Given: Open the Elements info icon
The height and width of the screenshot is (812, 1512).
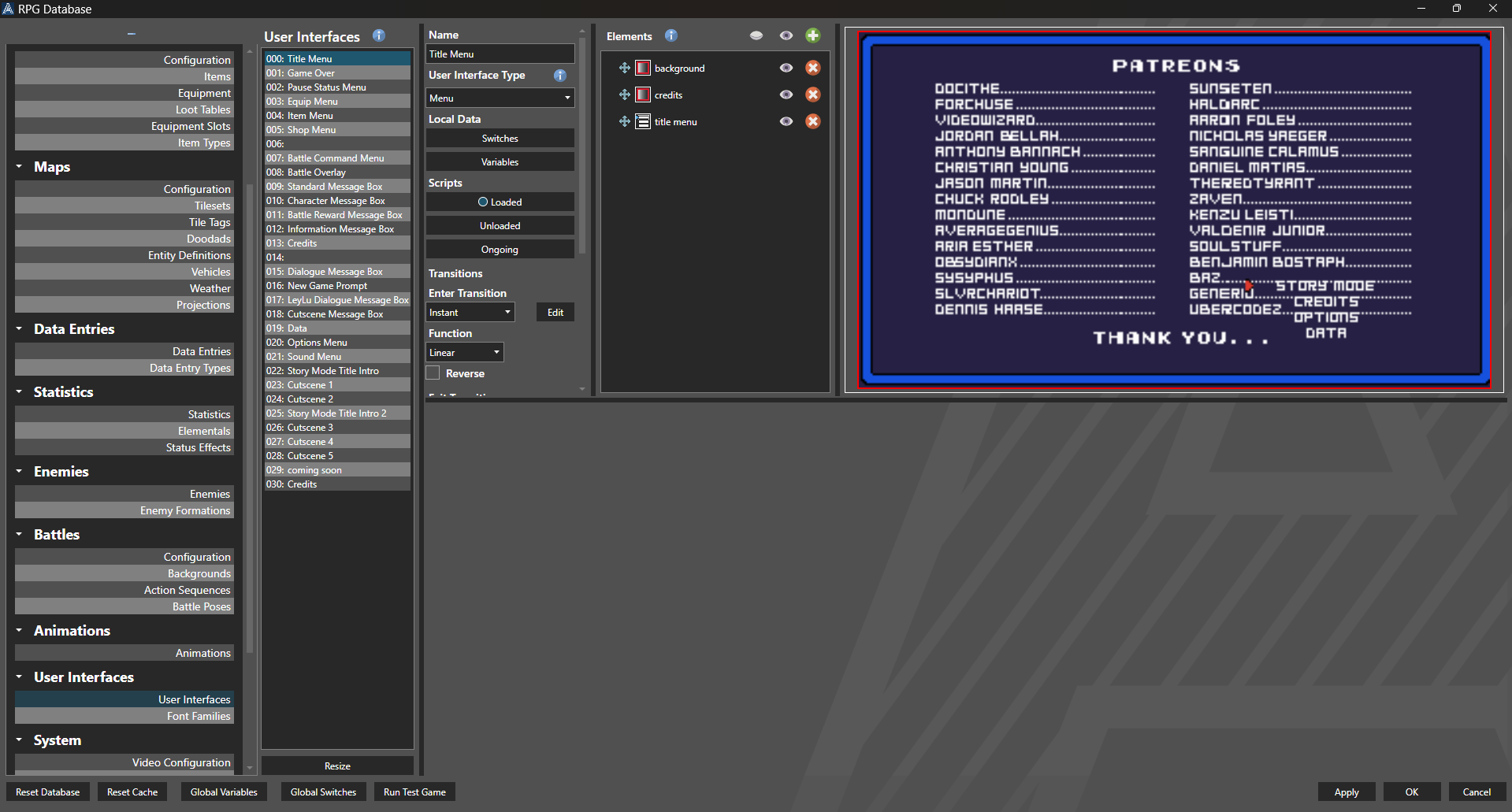Looking at the screenshot, I should 671,35.
